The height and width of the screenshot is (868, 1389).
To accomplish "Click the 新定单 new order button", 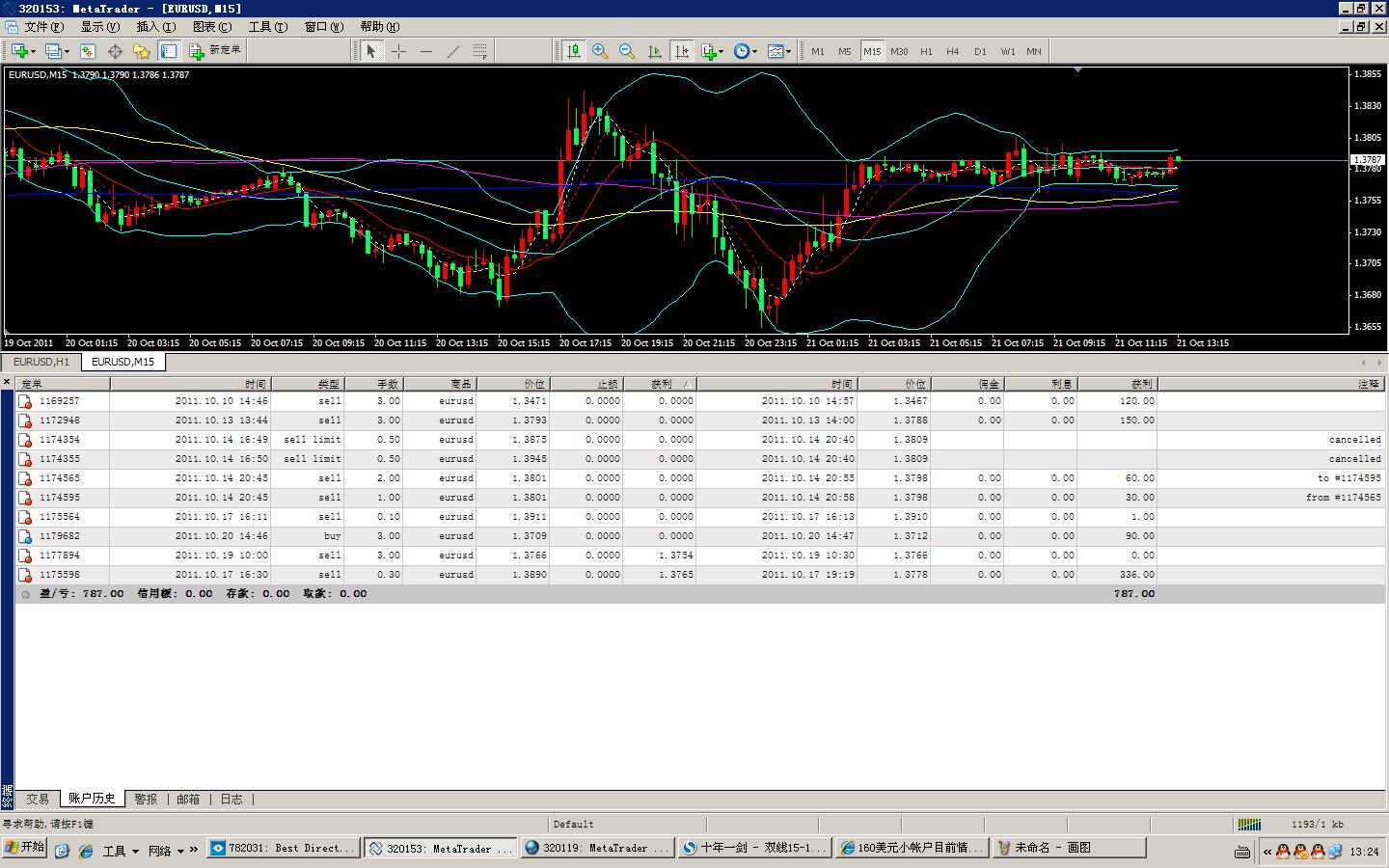I will coord(216,50).
